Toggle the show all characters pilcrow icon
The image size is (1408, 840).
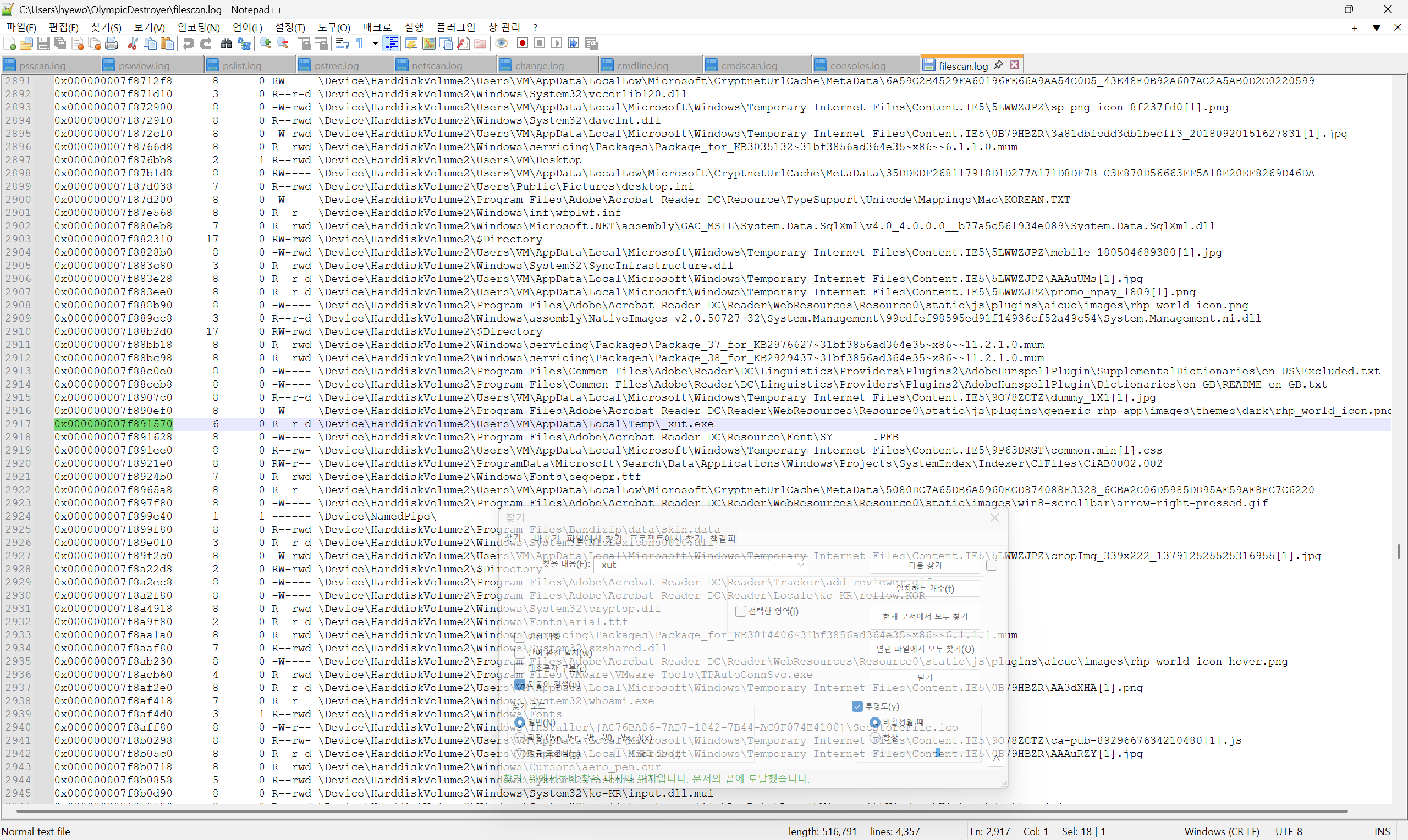click(360, 43)
